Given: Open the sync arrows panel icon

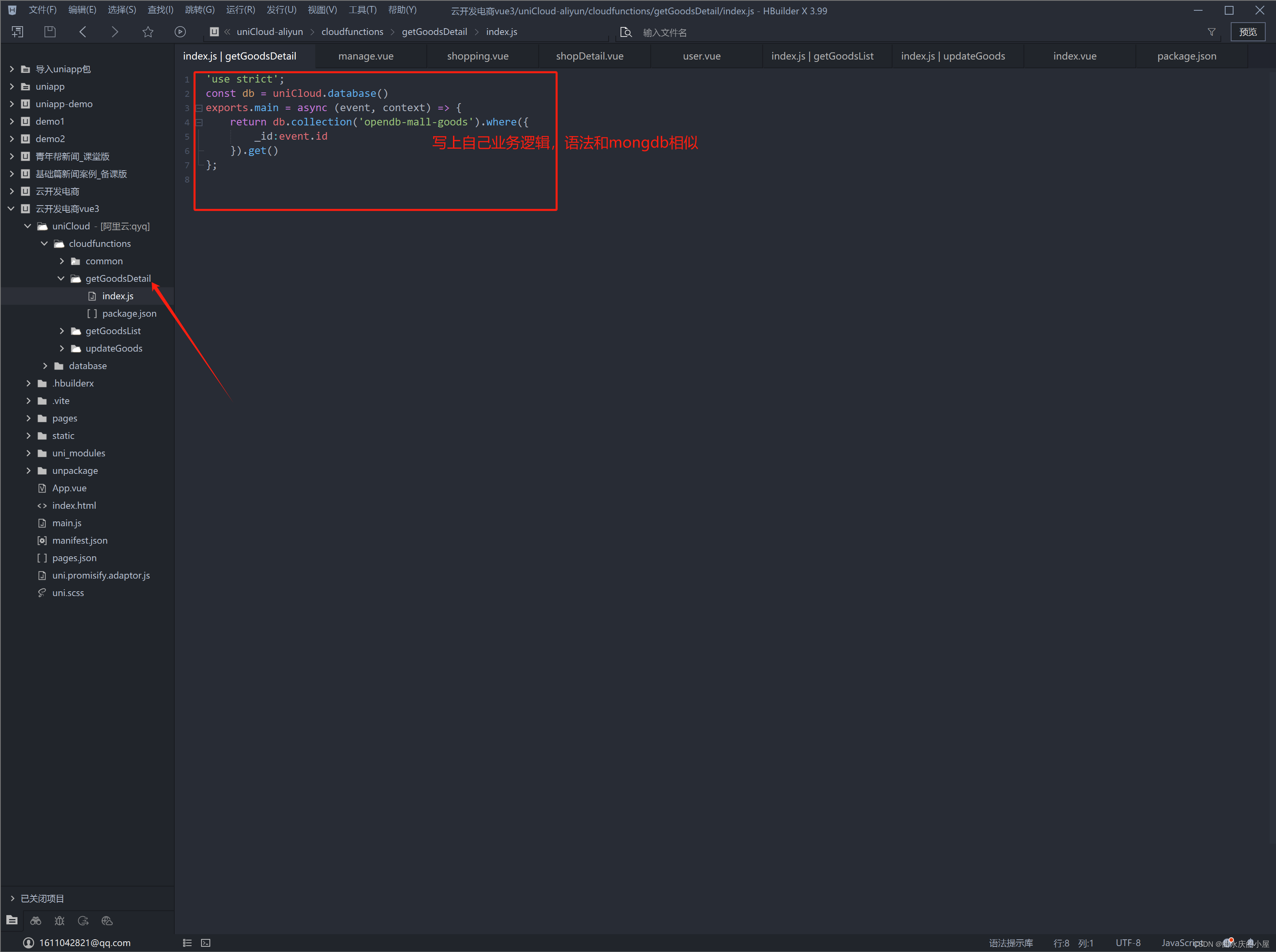Looking at the screenshot, I should tap(83, 920).
